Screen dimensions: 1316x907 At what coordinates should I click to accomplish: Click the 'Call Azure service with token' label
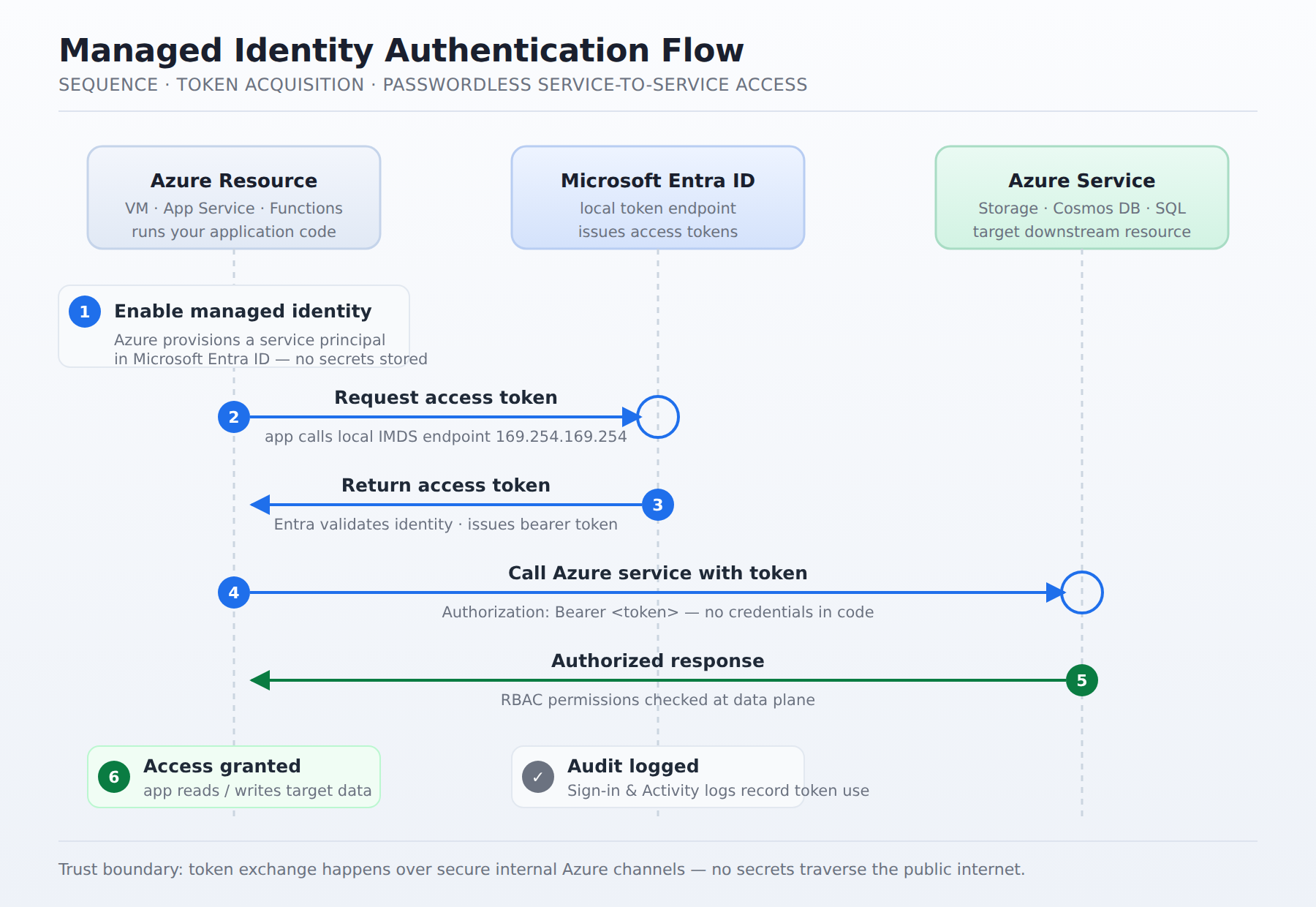658,573
